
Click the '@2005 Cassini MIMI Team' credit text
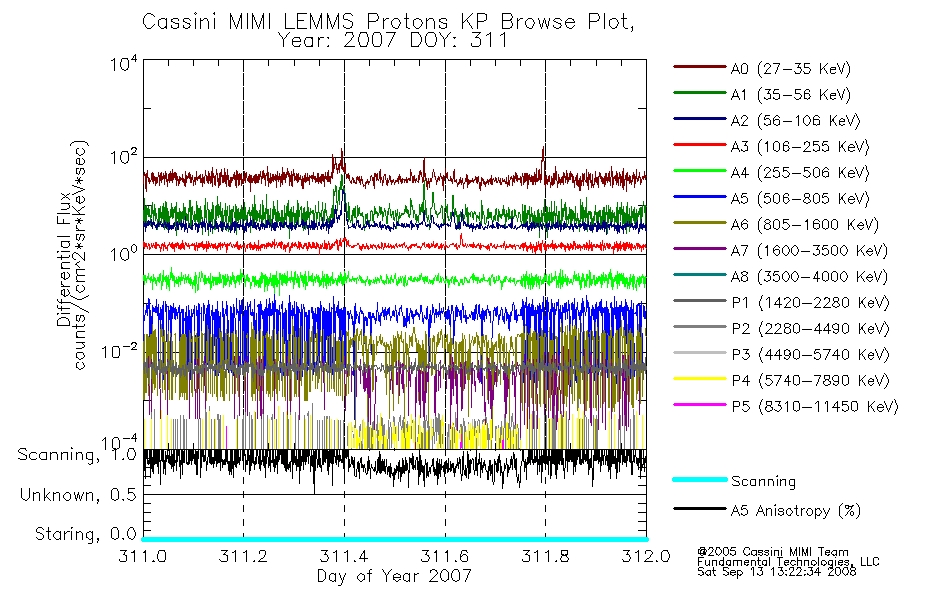click(x=772, y=552)
